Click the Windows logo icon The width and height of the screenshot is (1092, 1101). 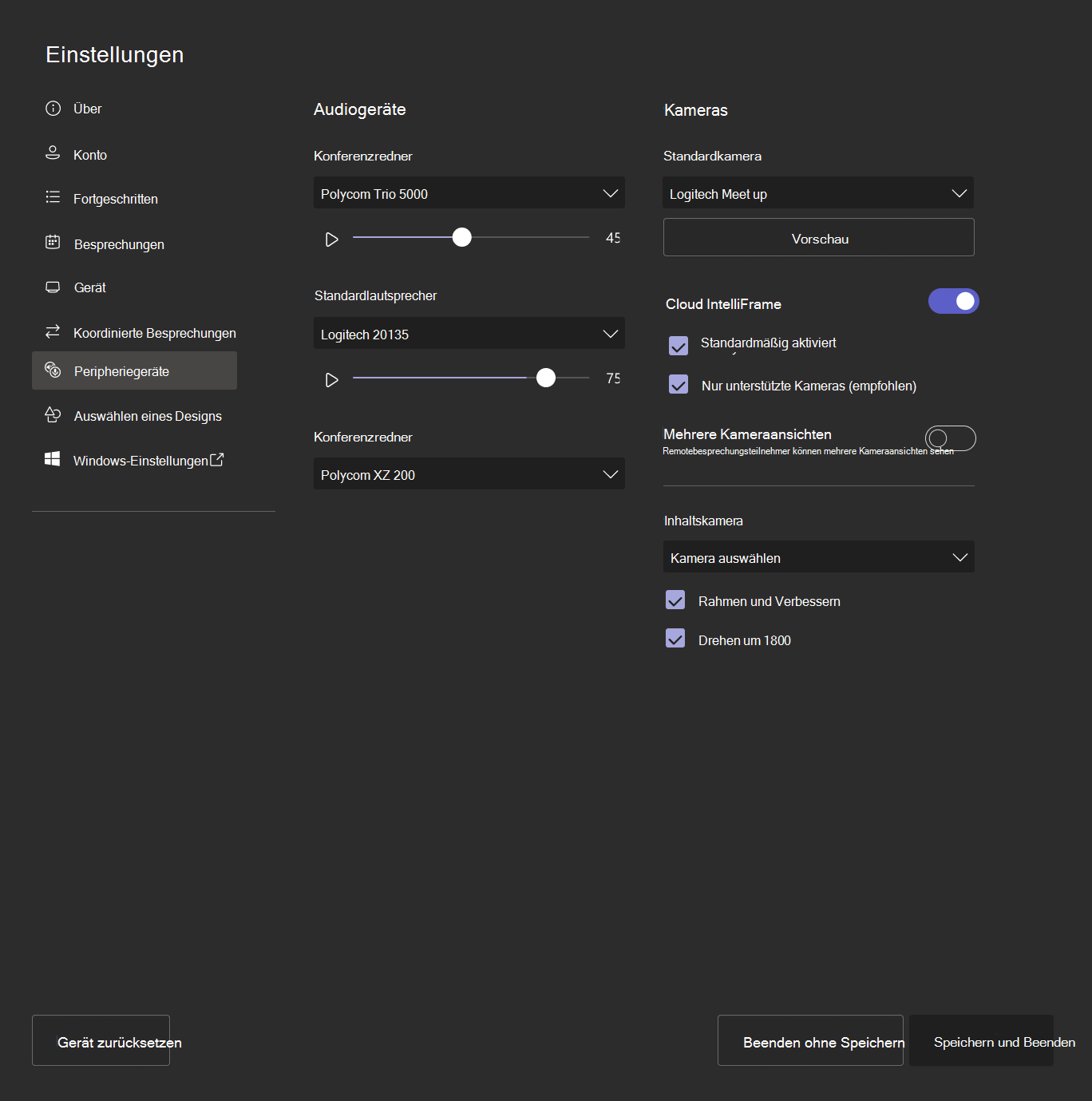click(53, 459)
